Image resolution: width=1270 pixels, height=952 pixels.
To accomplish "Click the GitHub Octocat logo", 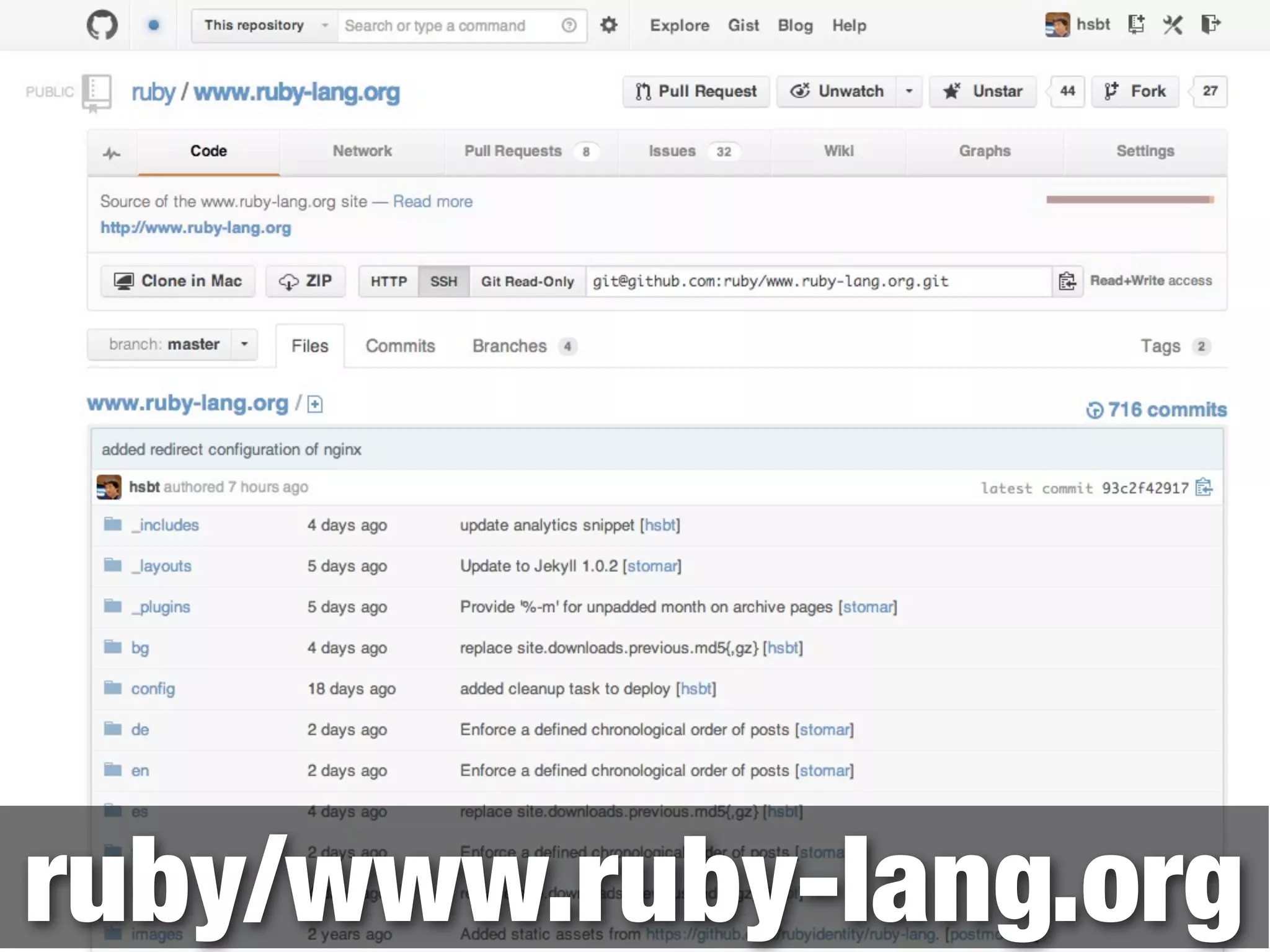I will (x=102, y=25).
